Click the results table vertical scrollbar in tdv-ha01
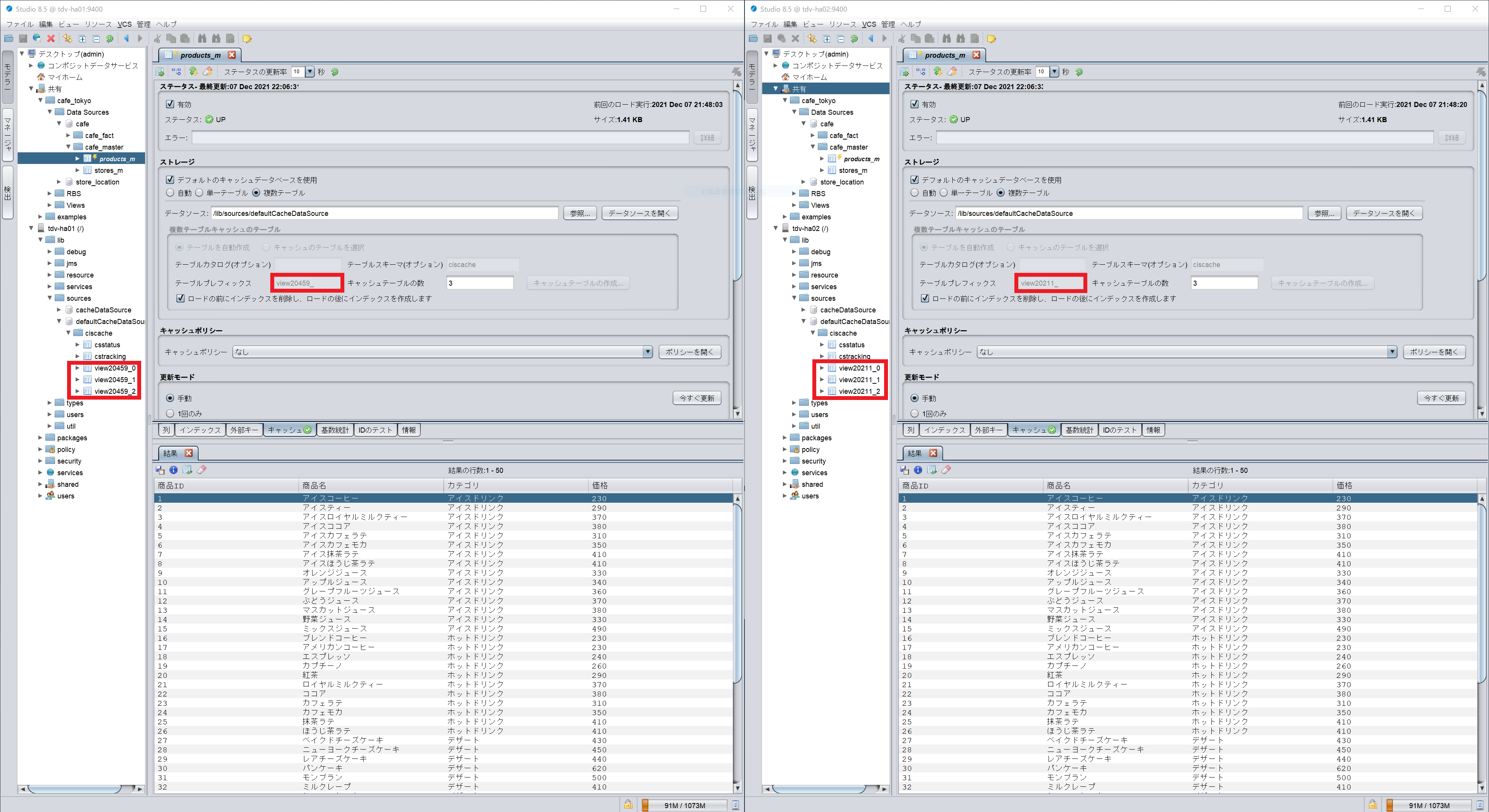 [x=737, y=643]
